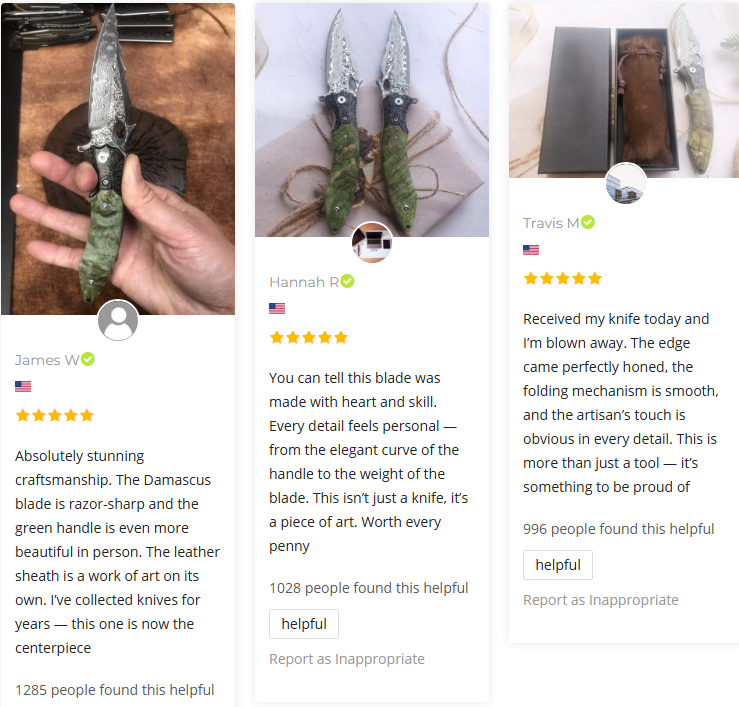
Task: Click the US flag under Travis M
Action: (x=531, y=250)
